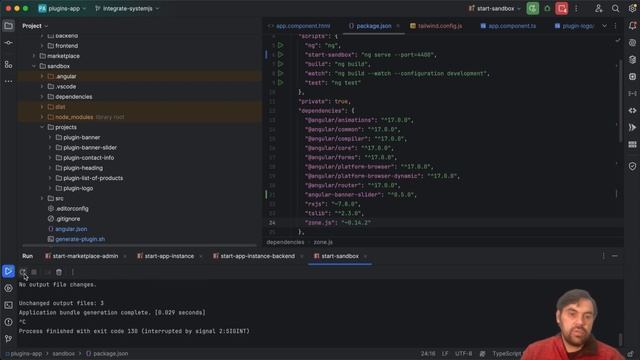Click the UTF-8 encoding status bar item
Viewport: 640px width, 360px height.
coord(463,353)
